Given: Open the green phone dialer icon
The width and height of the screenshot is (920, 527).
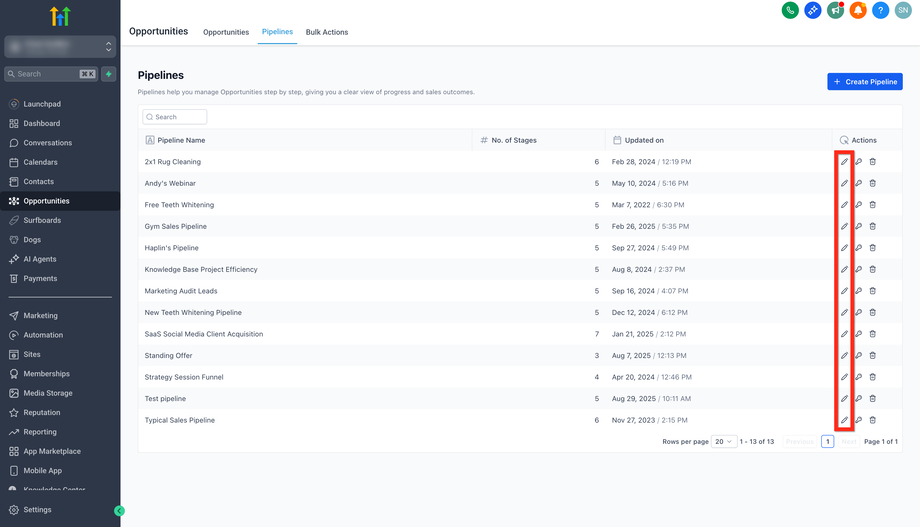Looking at the screenshot, I should click(790, 10).
